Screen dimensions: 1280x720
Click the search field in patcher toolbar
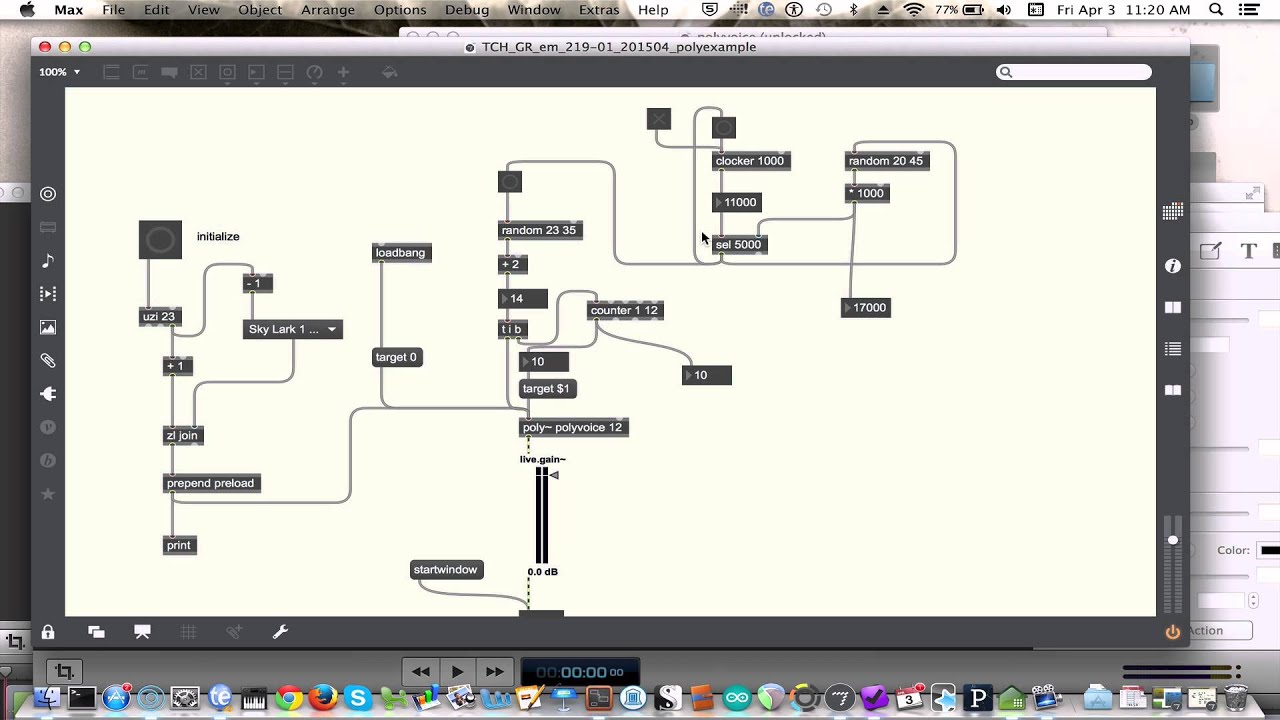pyautogui.click(x=1074, y=72)
